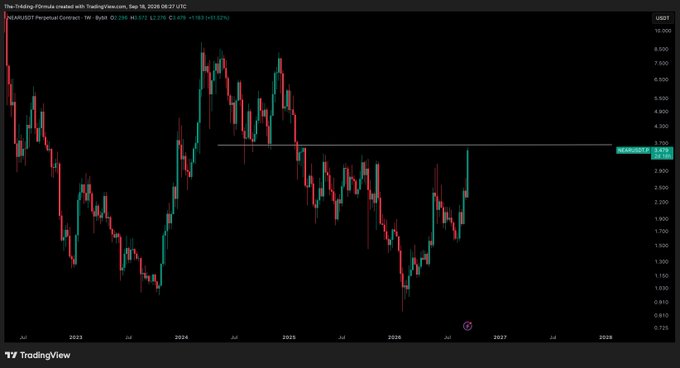The image size is (680, 368).
Task: Click the 2023 label on time axis
Action: coord(75,337)
